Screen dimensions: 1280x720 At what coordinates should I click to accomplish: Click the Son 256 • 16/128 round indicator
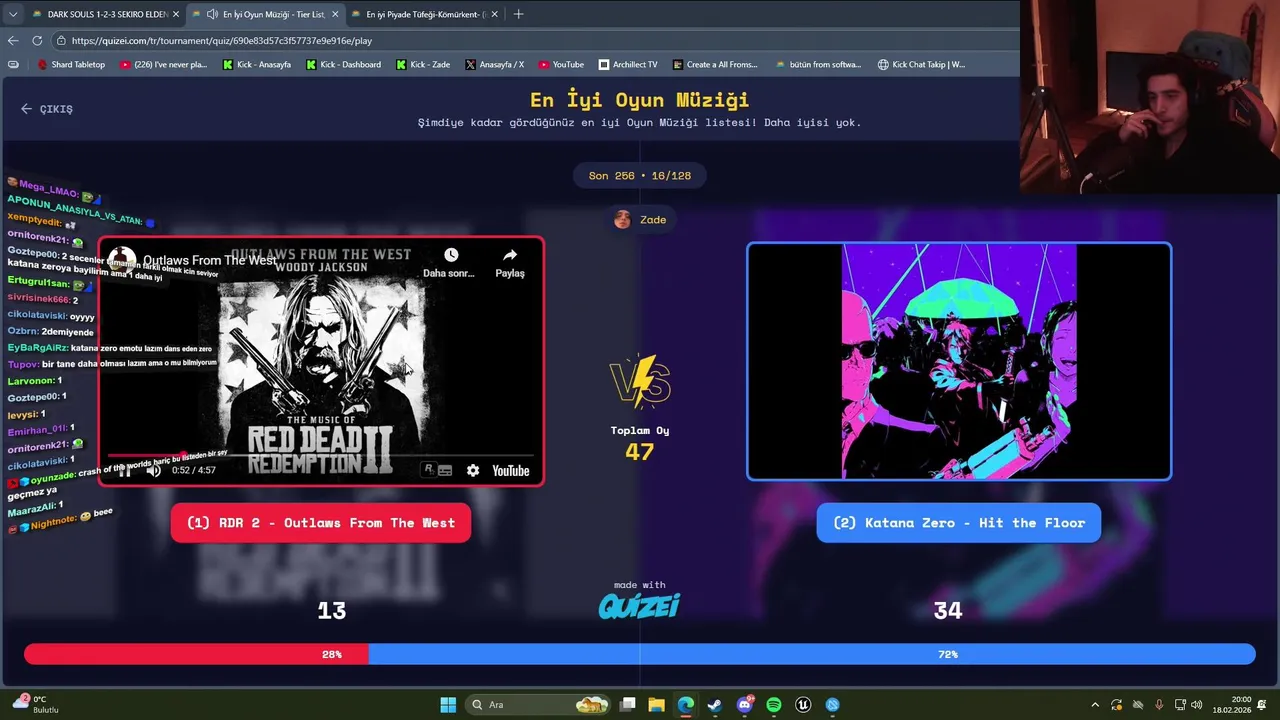click(640, 176)
